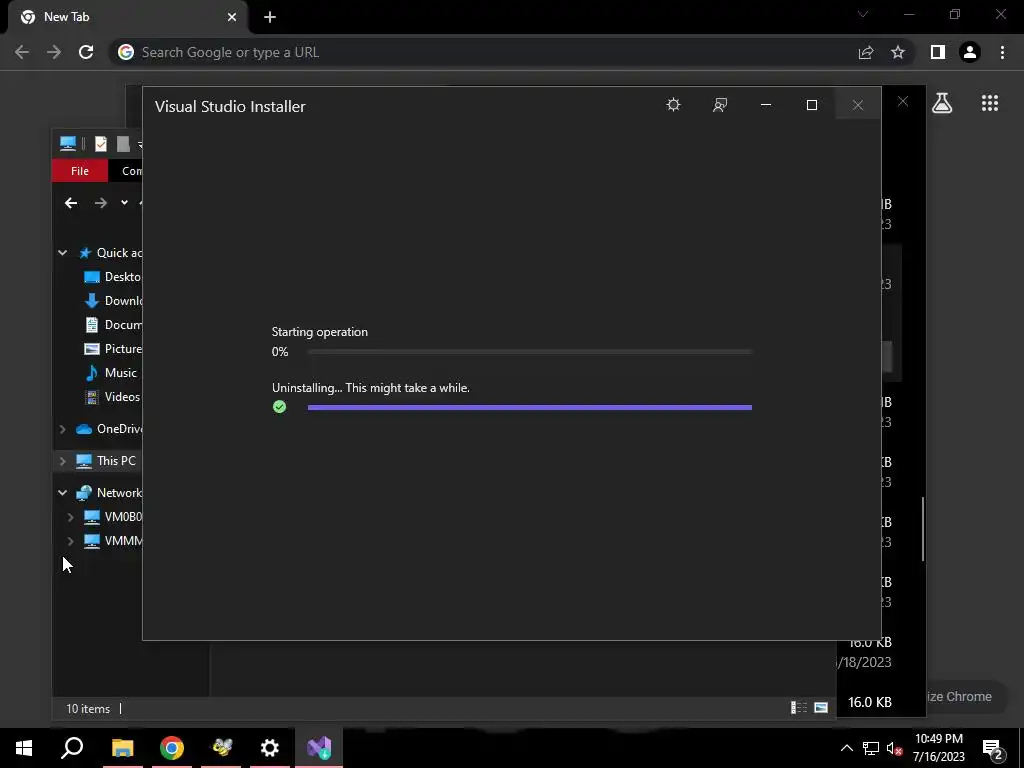Expand the This PC tree node

[63, 461]
